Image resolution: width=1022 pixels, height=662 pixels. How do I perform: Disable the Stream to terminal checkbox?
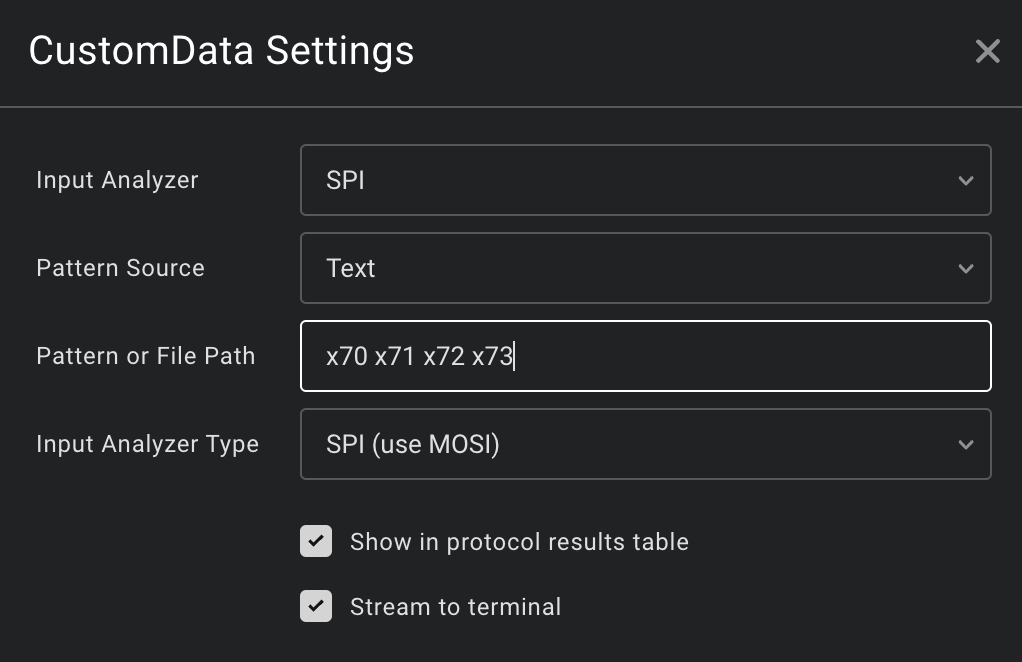[x=316, y=606]
